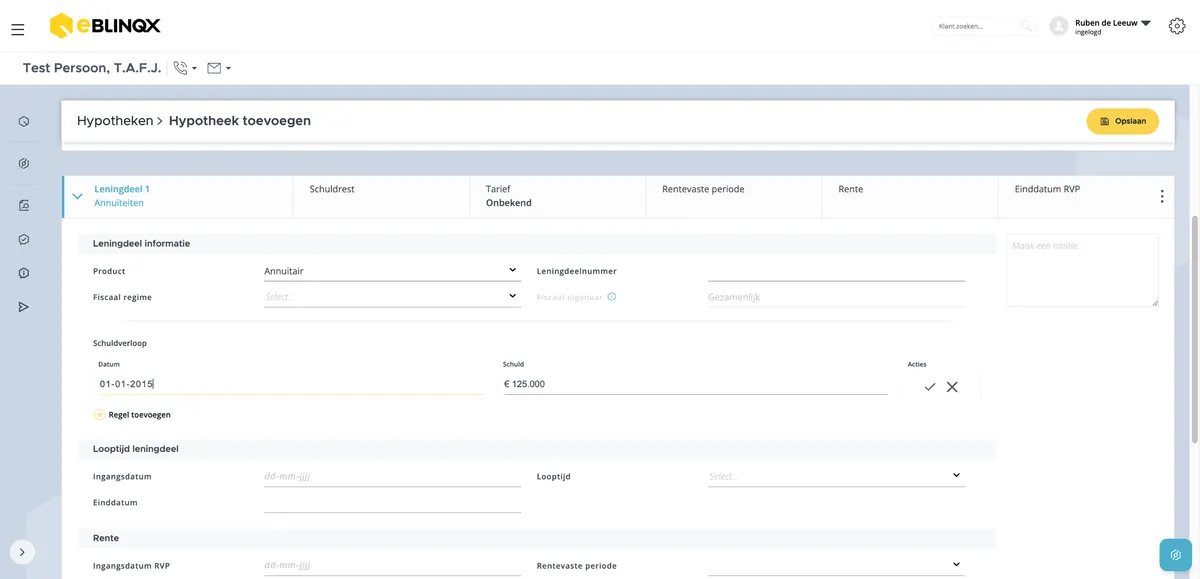Image resolution: width=1200 pixels, height=579 pixels.
Task: Click the Schuld field showing € 125.000
Action: coord(695,384)
